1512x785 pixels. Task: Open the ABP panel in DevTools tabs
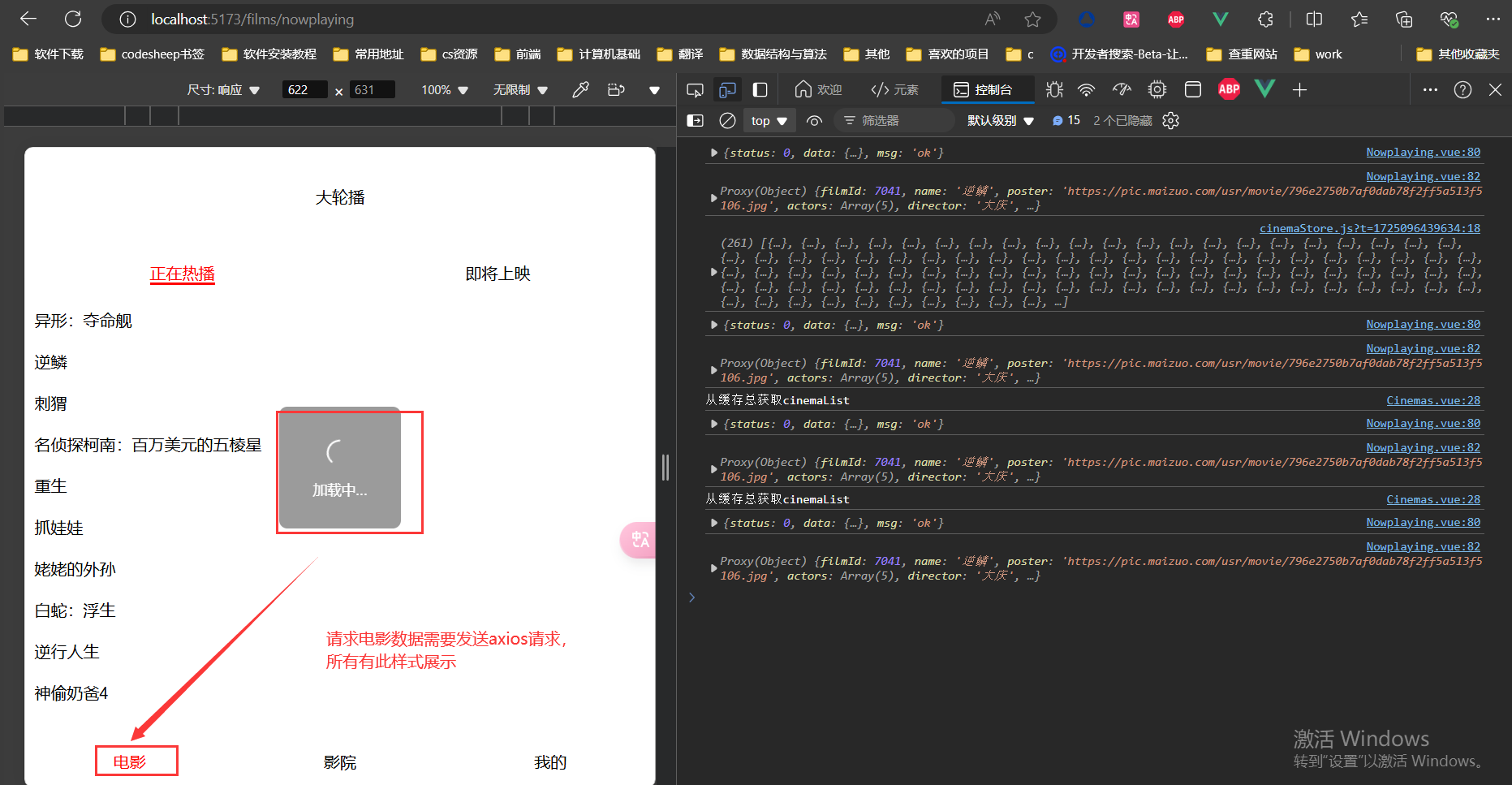tap(1229, 89)
